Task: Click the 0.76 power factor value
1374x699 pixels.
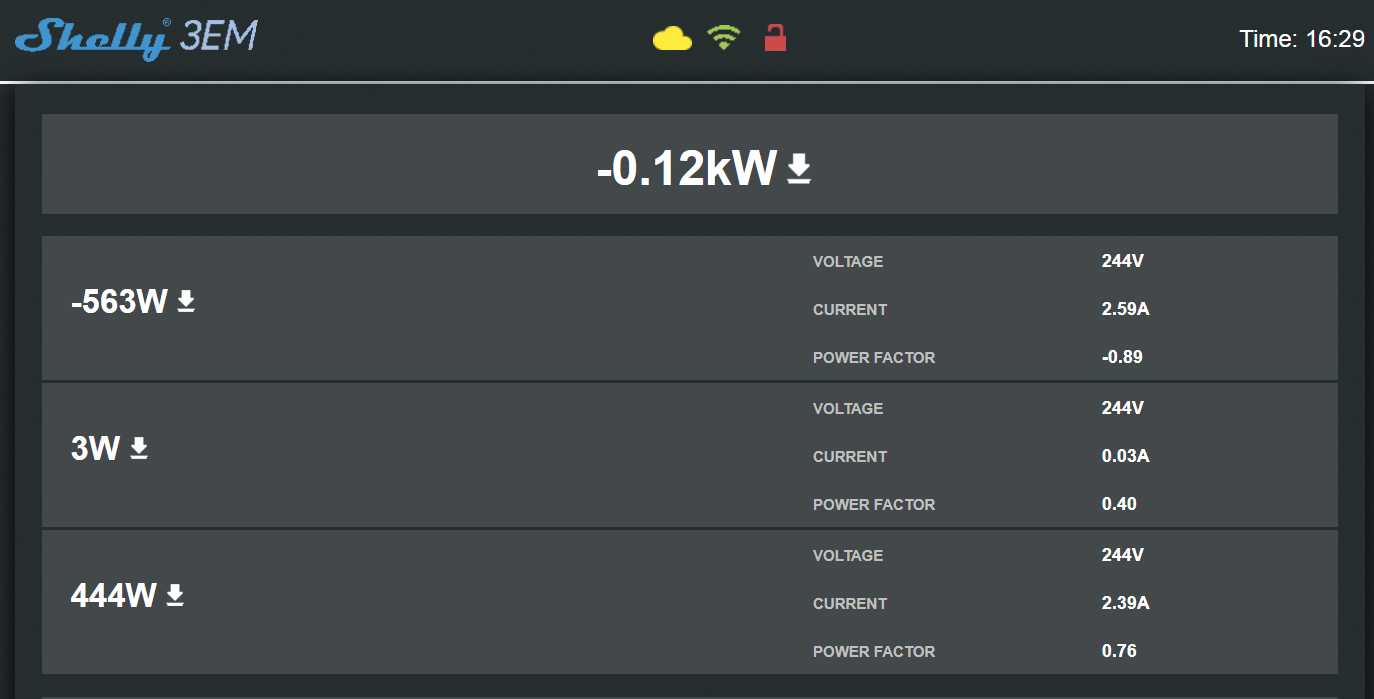Action: [1119, 651]
